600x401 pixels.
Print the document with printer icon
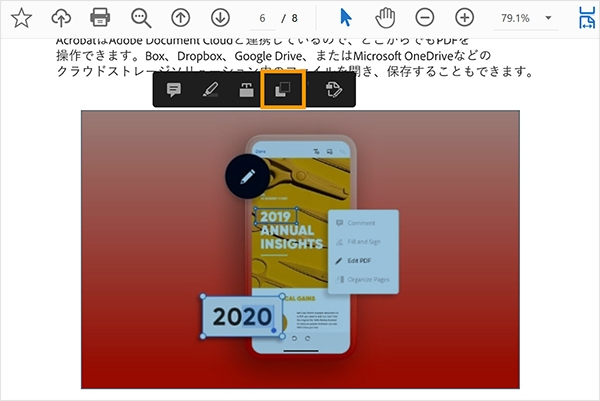coord(100,18)
